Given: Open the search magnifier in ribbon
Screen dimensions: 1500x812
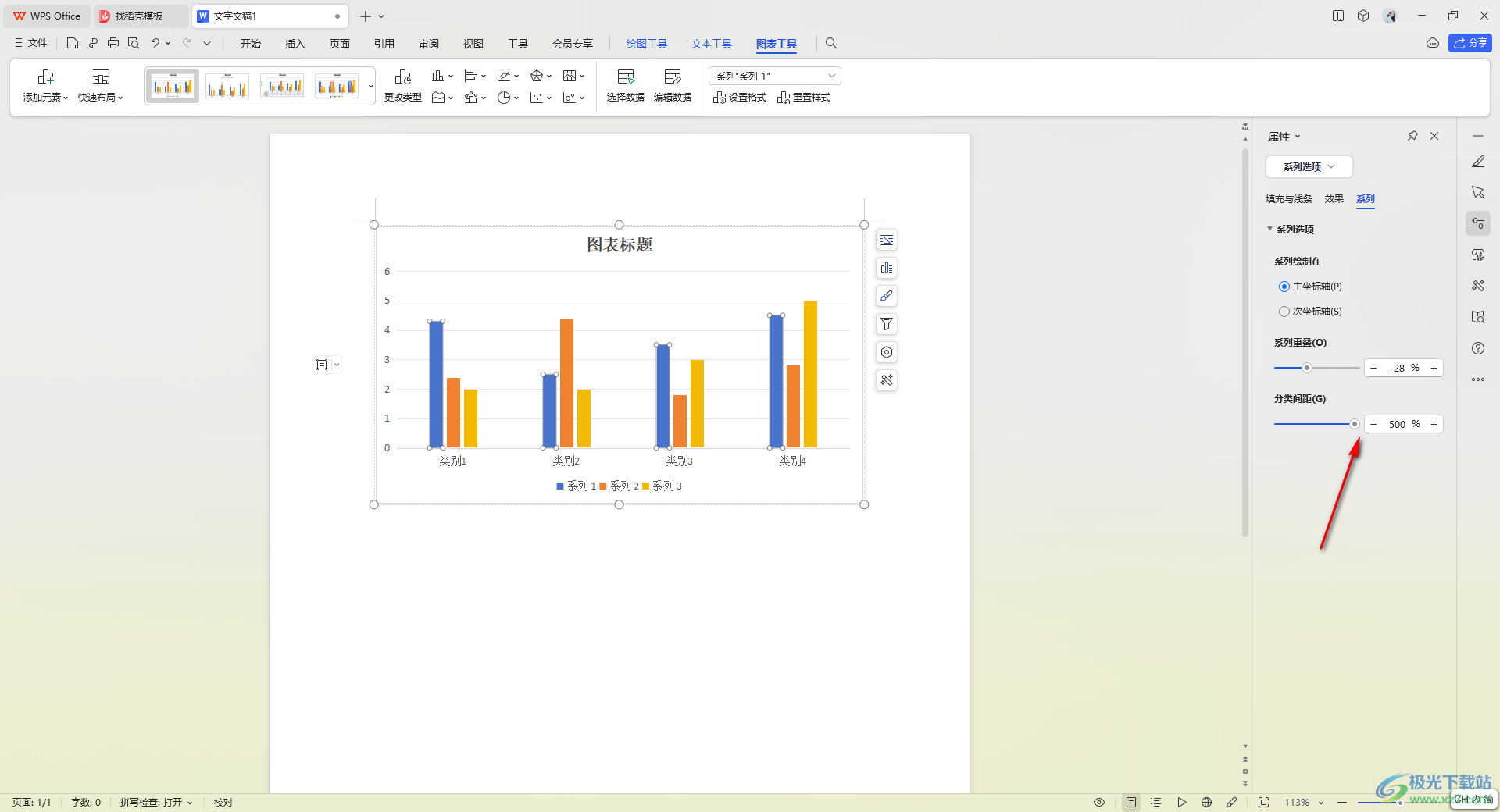Looking at the screenshot, I should tap(831, 44).
